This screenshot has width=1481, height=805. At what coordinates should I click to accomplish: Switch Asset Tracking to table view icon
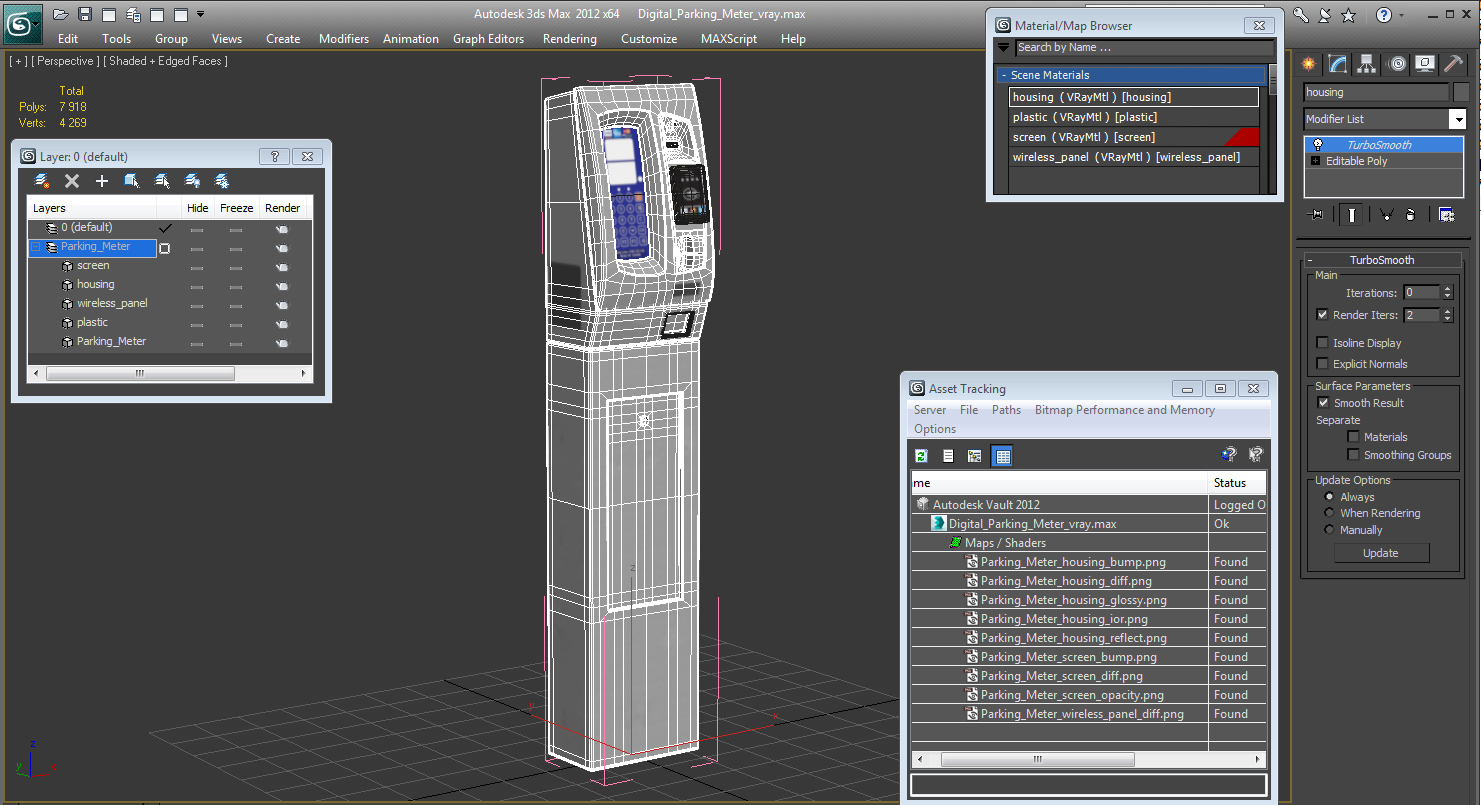point(1003,456)
